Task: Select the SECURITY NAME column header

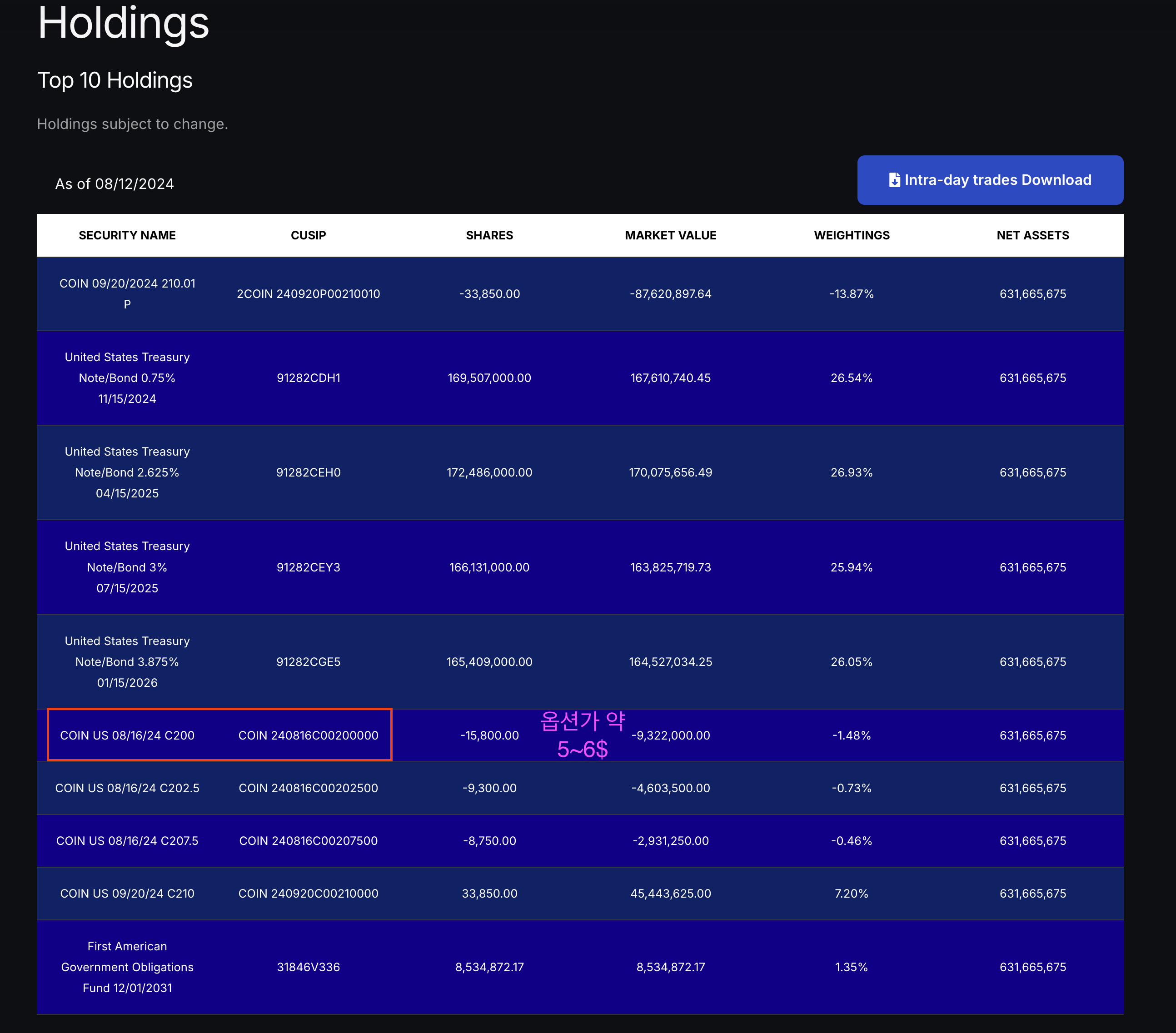Action: coord(127,235)
